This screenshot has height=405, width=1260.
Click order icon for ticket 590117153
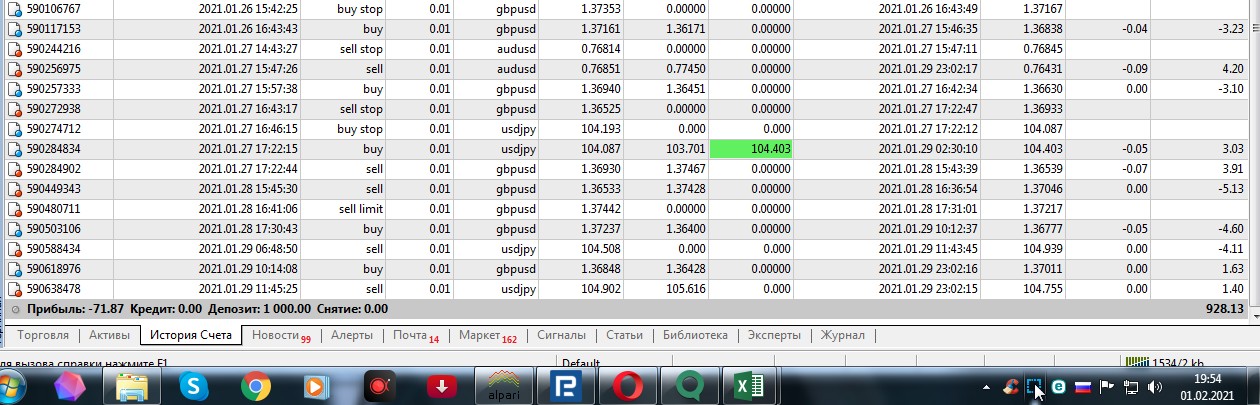point(14,29)
